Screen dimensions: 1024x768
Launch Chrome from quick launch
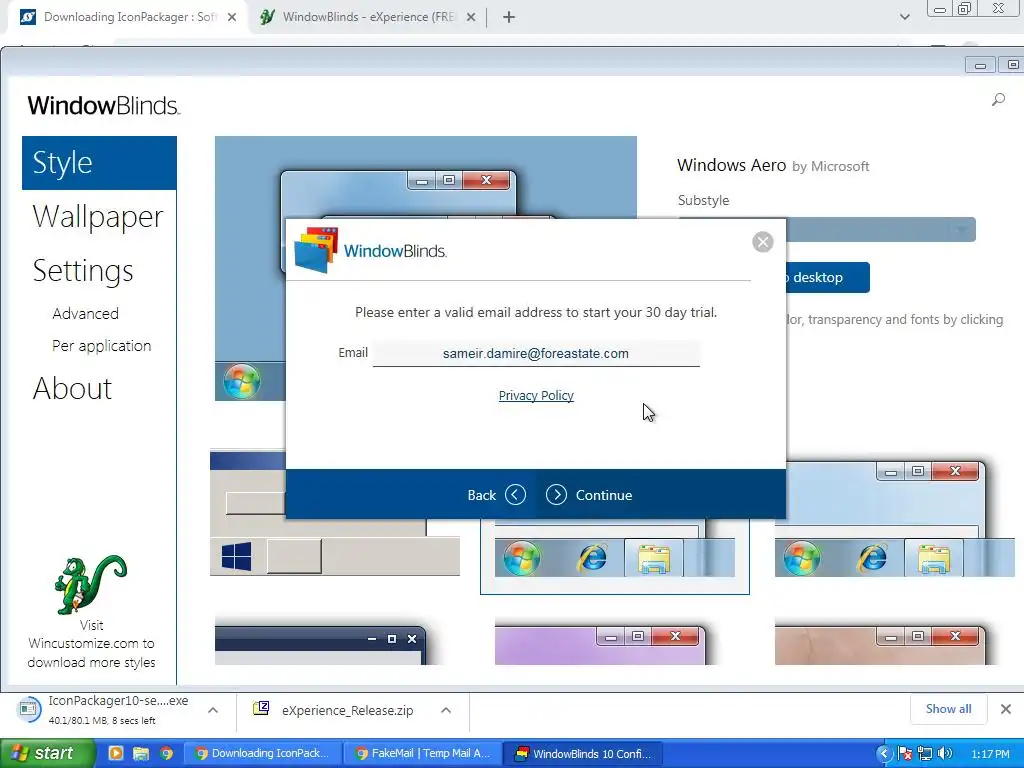(167, 754)
